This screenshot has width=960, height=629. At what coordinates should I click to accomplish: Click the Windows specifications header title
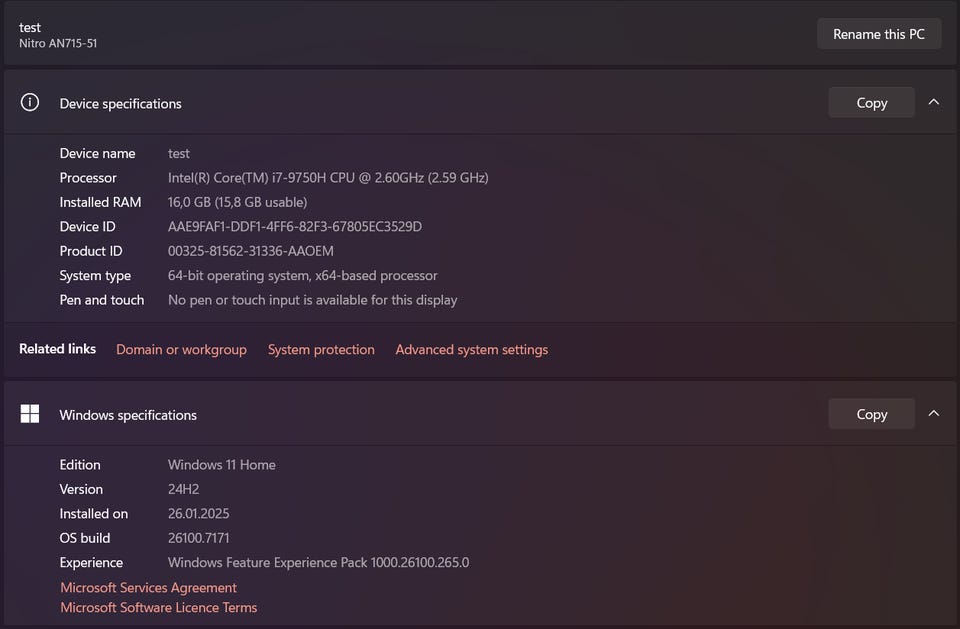pyautogui.click(x=128, y=415)
